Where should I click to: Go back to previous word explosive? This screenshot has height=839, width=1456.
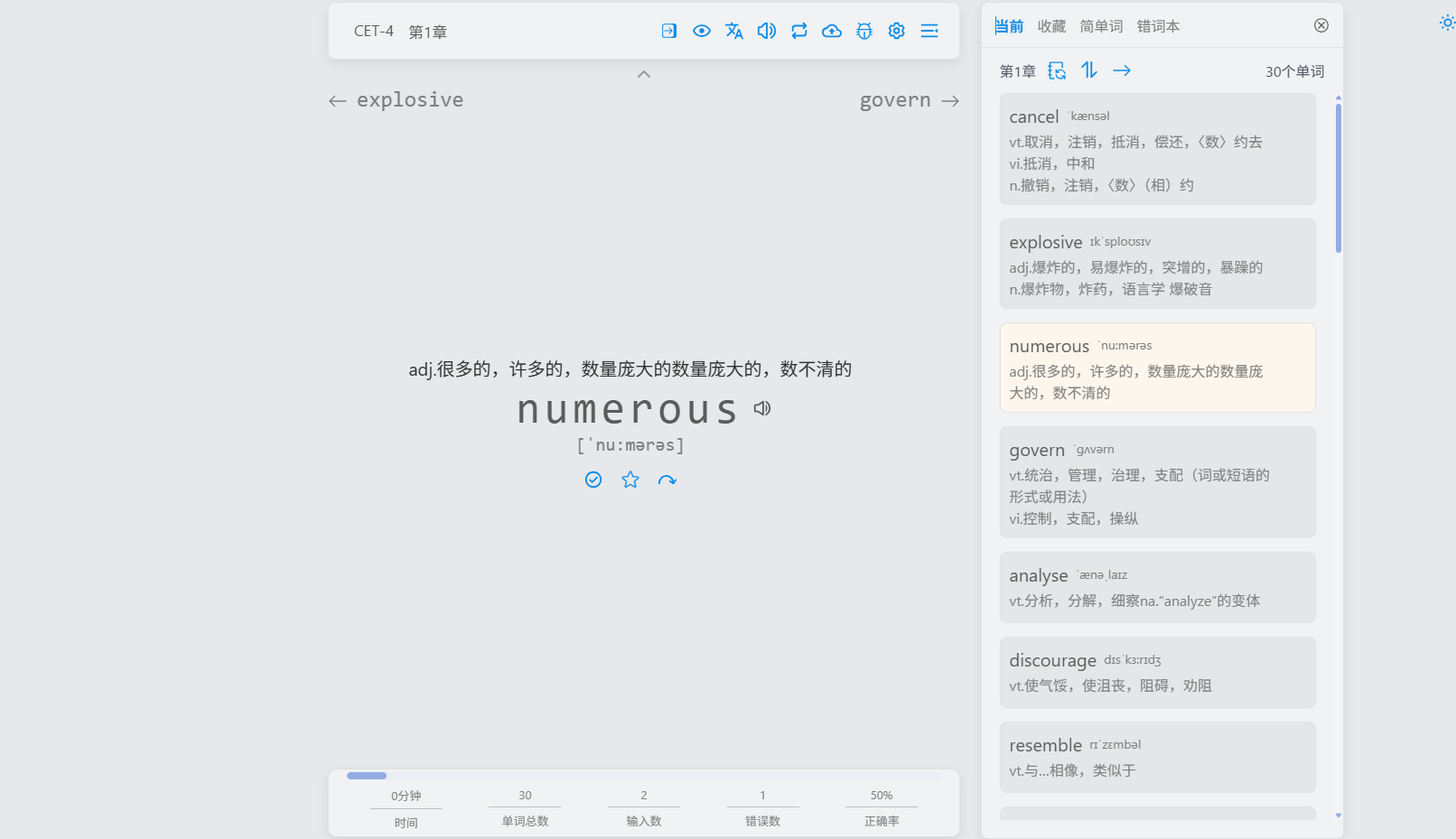pyautogui.click(x=397, y=100)
